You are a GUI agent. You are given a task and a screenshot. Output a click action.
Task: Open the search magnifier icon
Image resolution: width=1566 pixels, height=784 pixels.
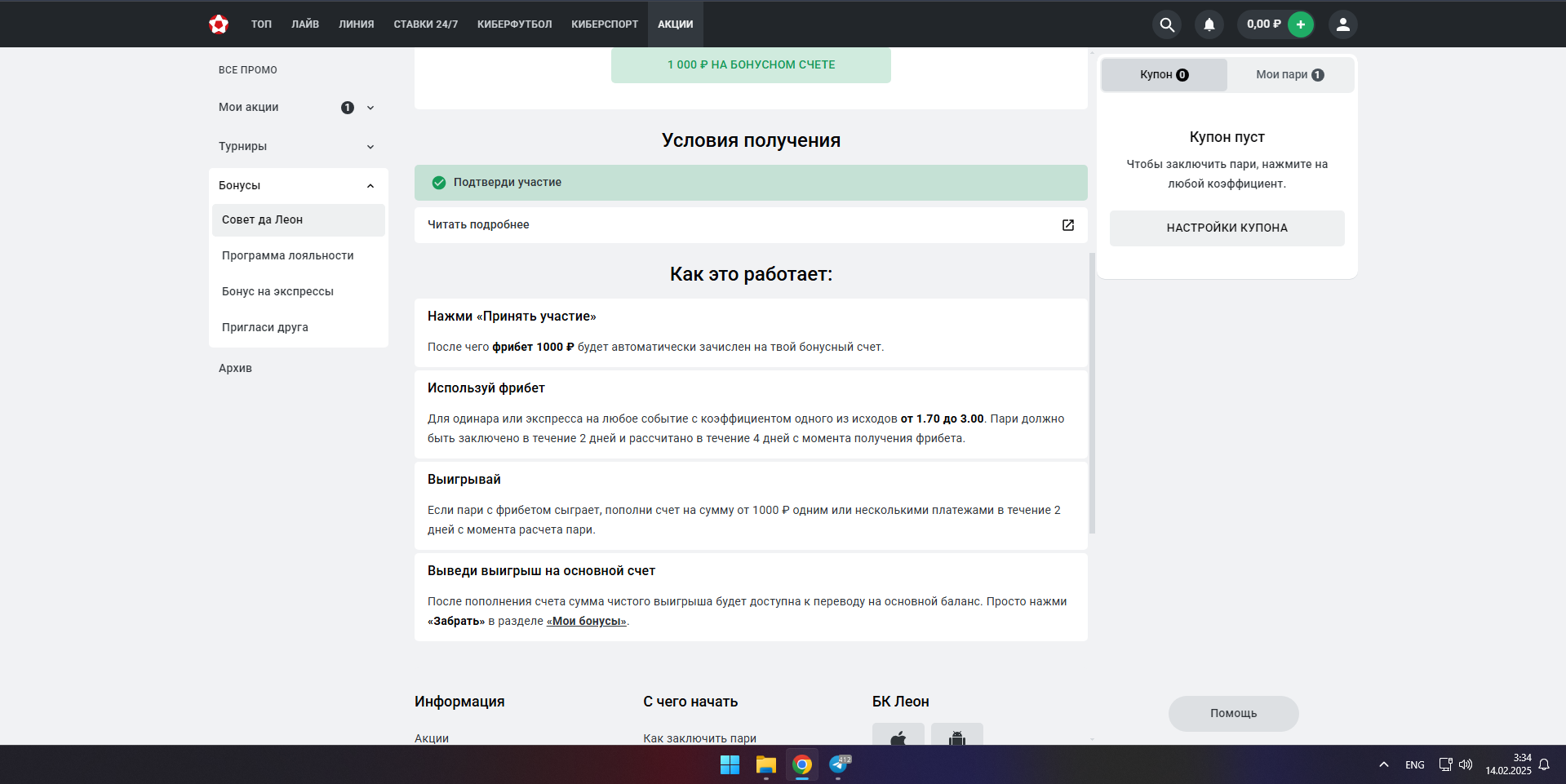(x=1167, y=24)
